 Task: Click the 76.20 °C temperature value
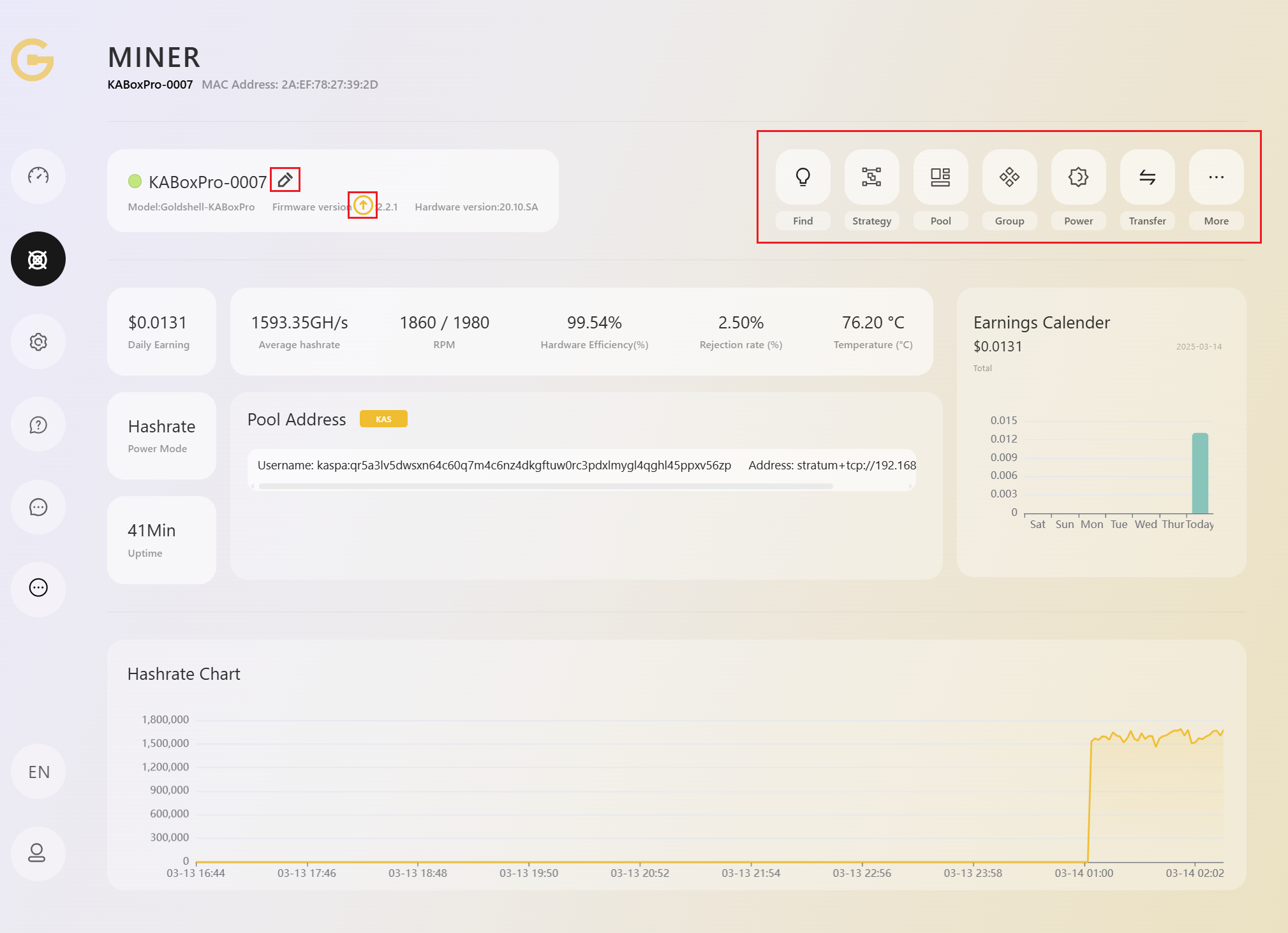(x=873, y=323)
